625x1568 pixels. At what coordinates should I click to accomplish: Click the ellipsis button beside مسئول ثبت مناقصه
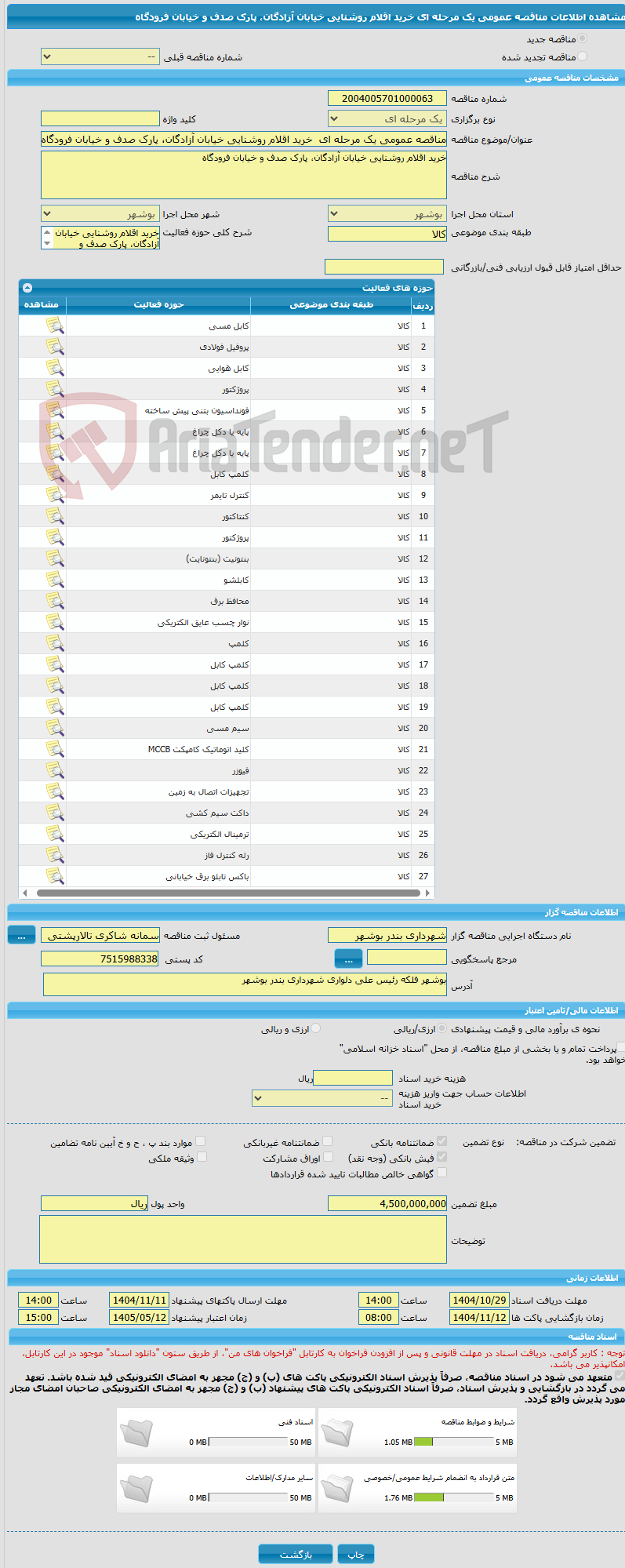tap(21, 935)
